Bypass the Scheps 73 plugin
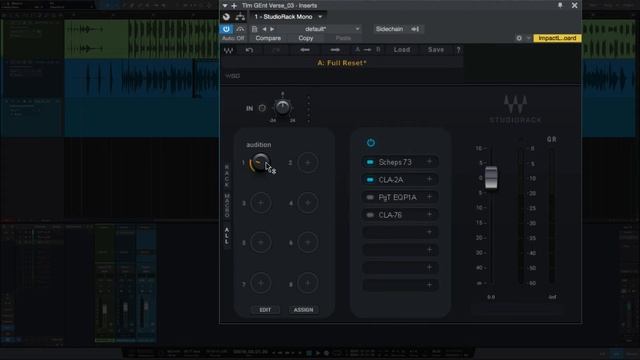640x360 pixels. 370,162
